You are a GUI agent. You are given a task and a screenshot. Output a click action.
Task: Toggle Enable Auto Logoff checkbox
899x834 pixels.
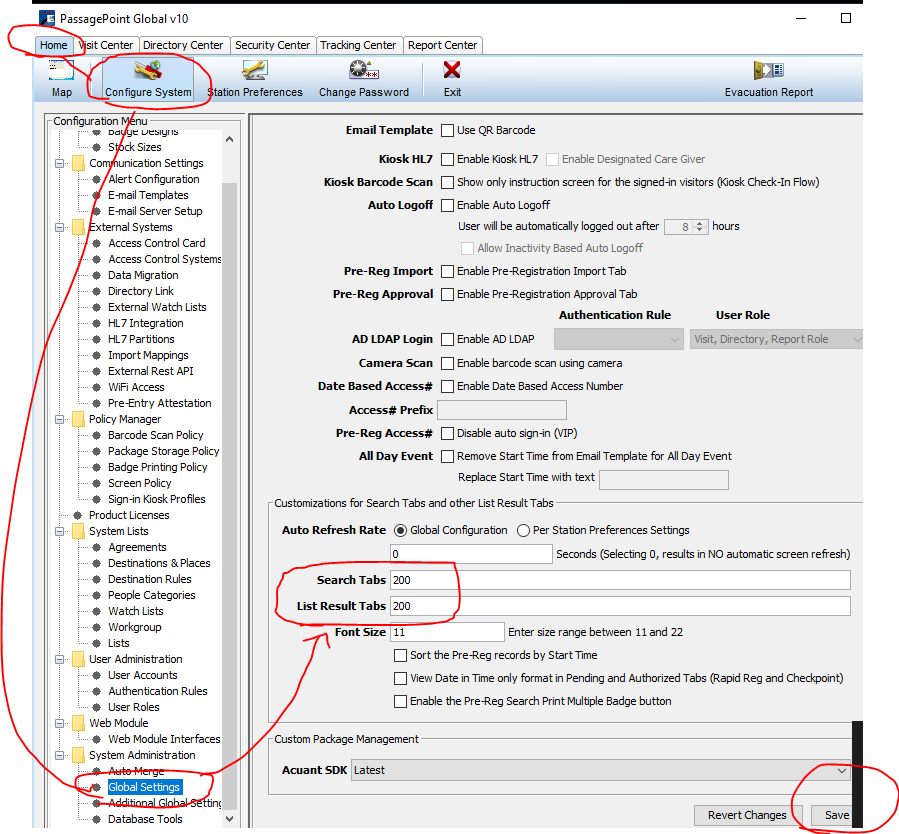click(x=447, y=205)
